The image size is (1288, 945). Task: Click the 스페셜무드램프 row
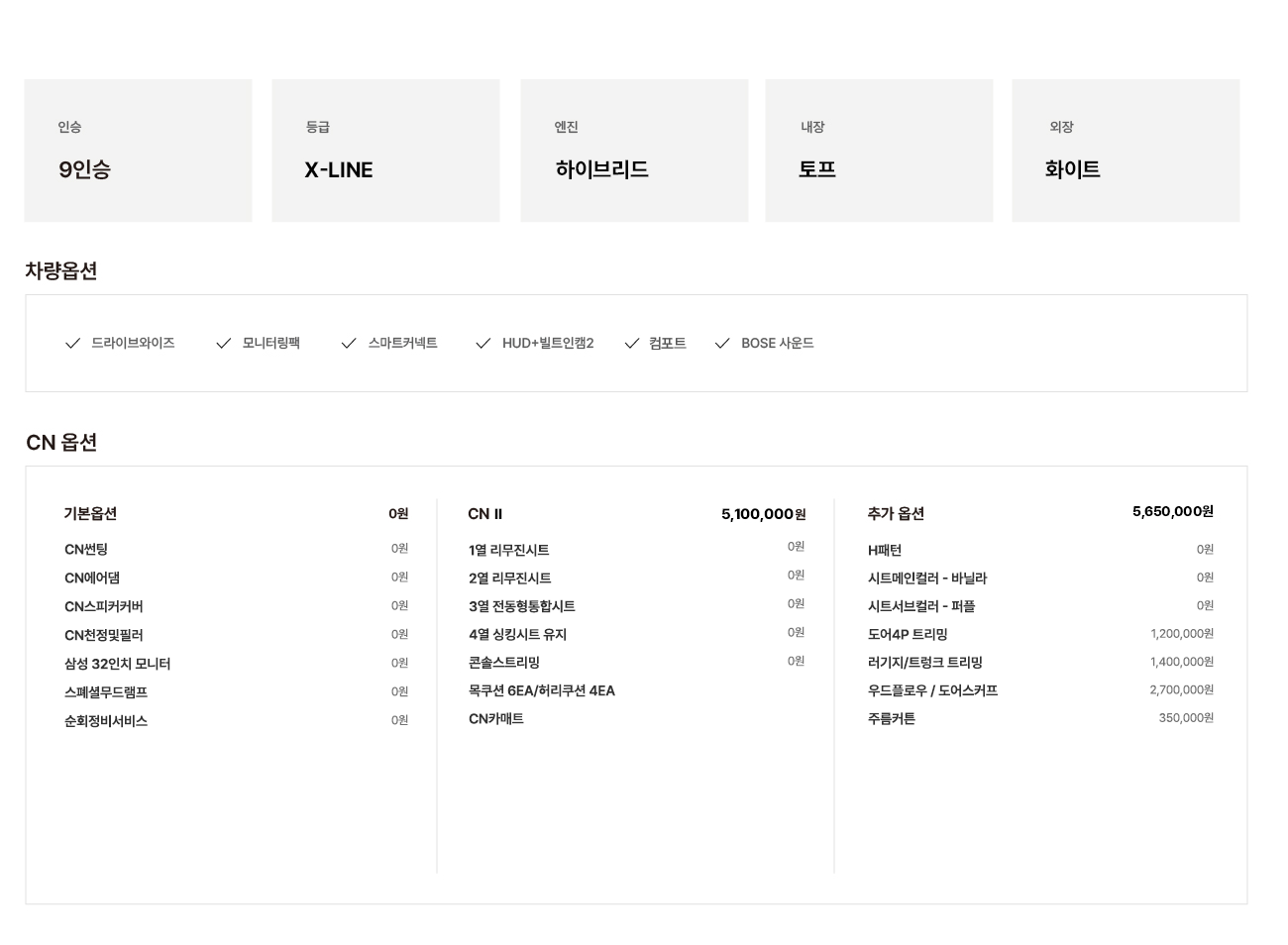coord(236,692)
